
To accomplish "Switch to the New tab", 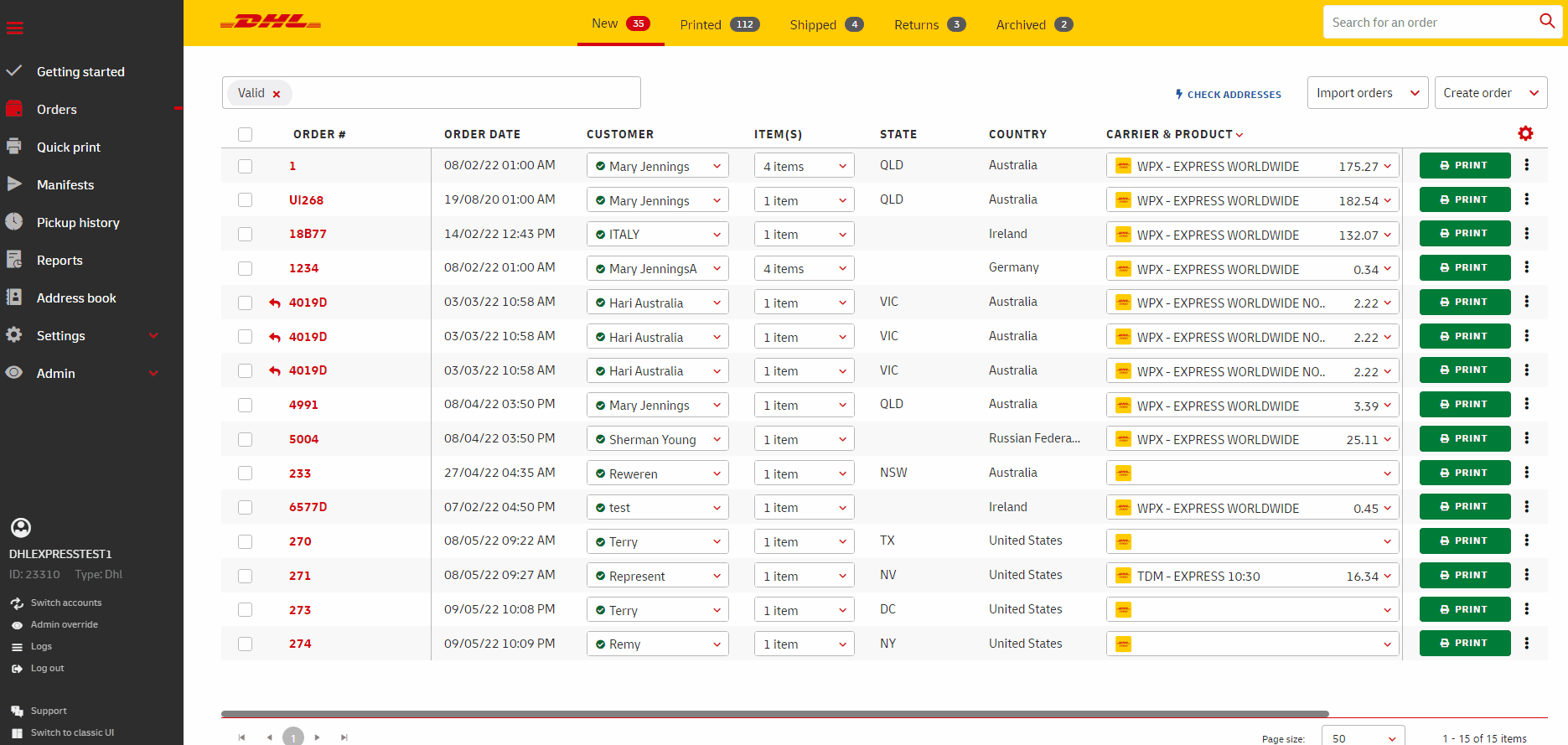I will pyautogui.click(x=621, y=23).
